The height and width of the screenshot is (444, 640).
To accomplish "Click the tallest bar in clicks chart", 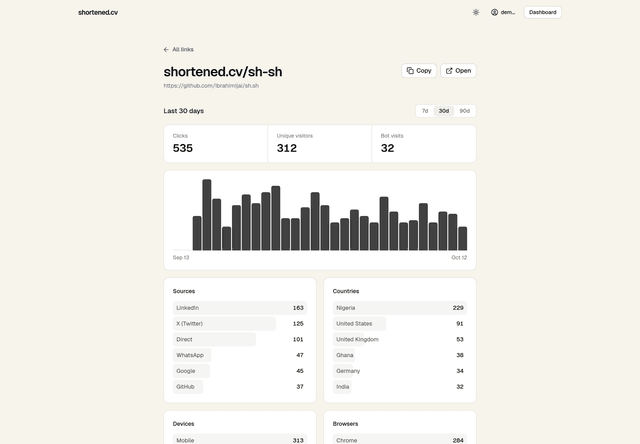I will pyautogui.click(x=207, y=215).
